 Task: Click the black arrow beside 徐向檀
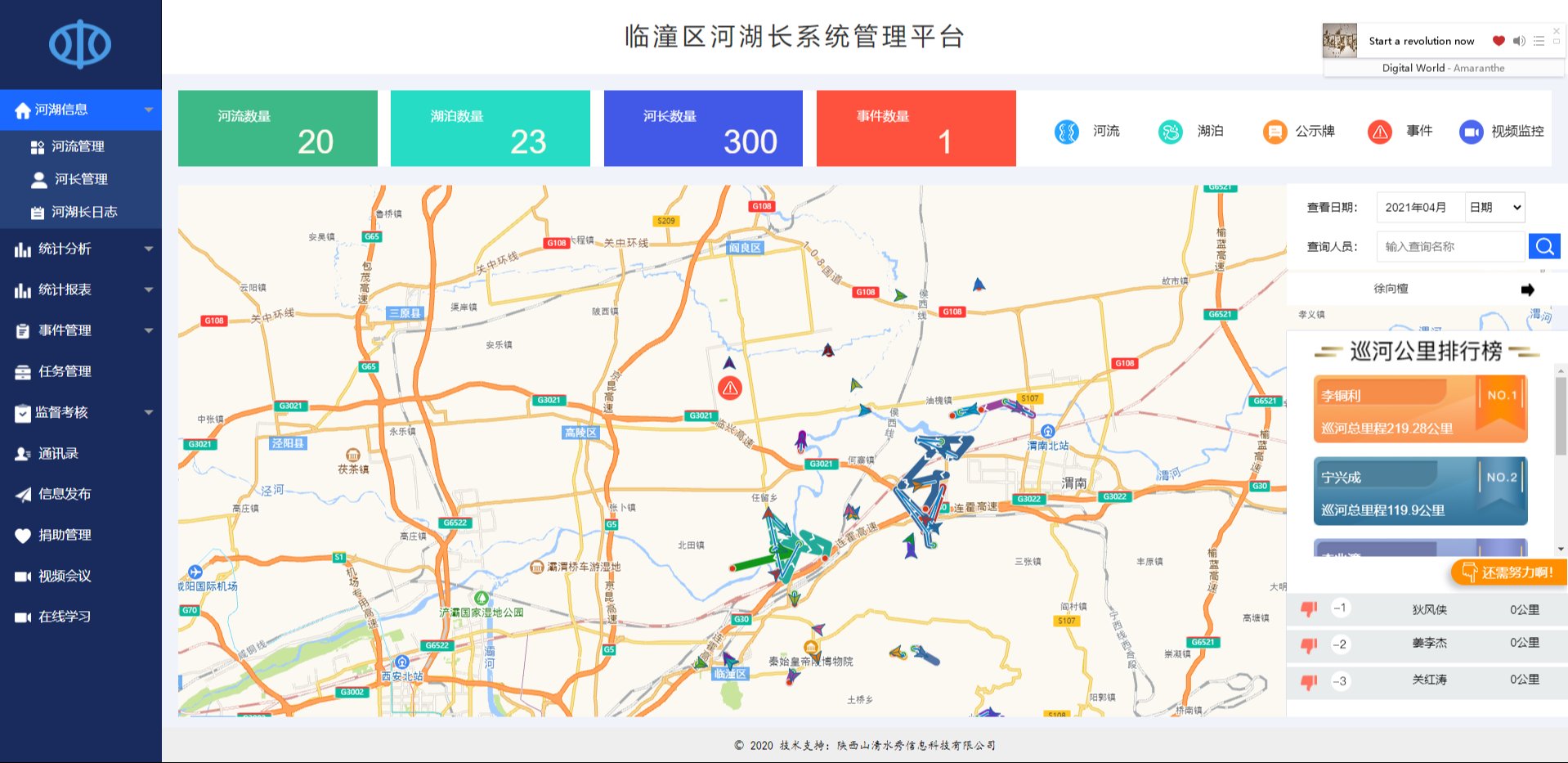(1527, 289)
